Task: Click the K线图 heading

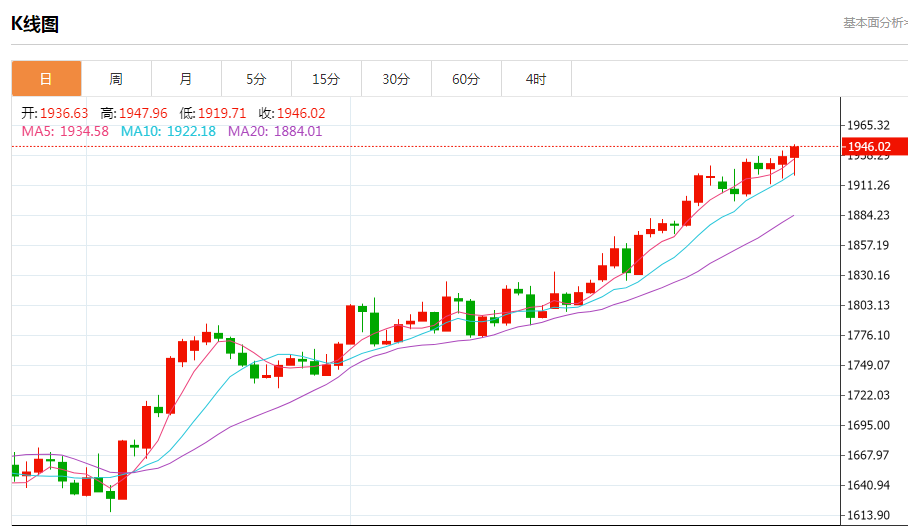Action: (x=35, y=24)
